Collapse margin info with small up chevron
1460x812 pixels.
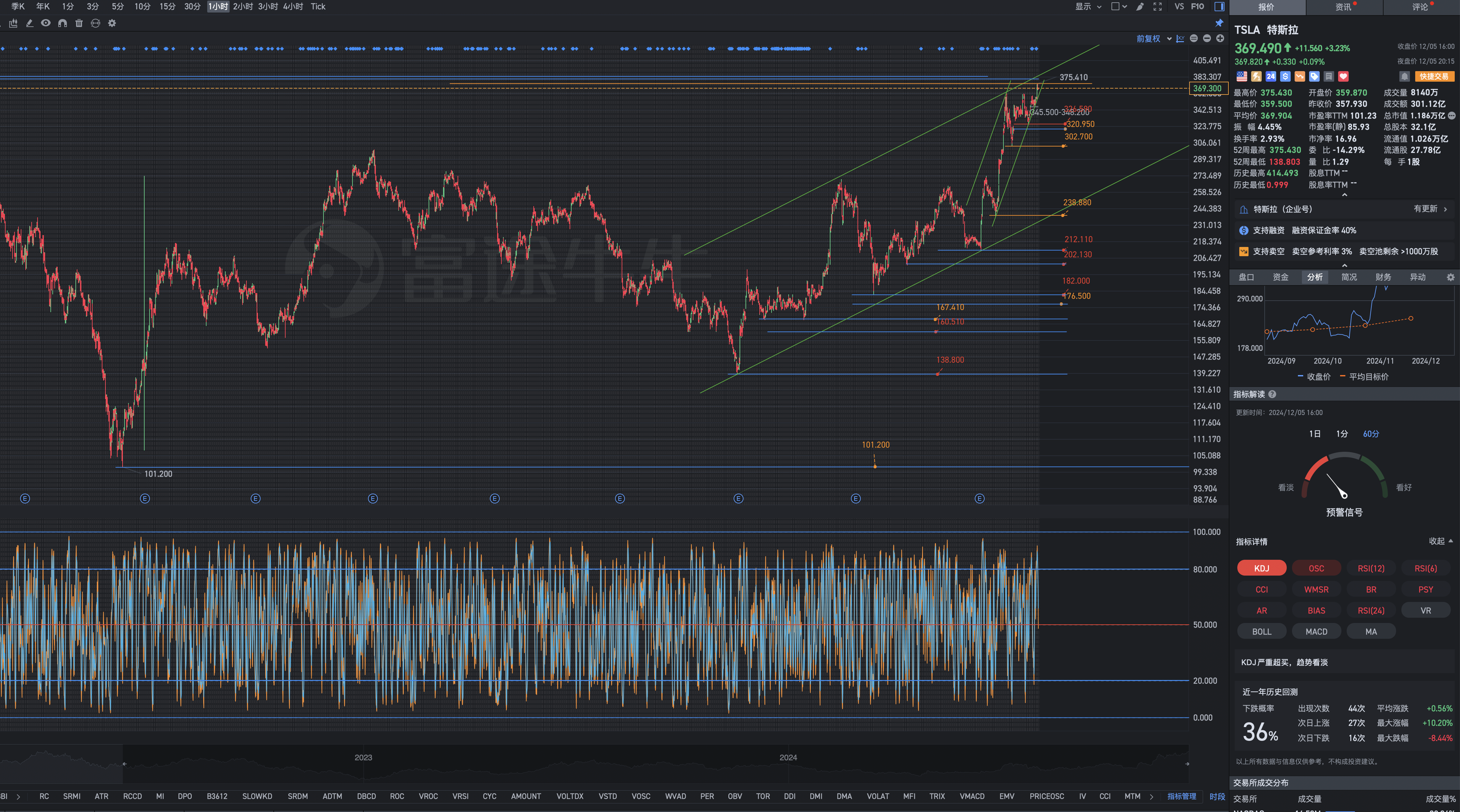[x=1344, y=265]
